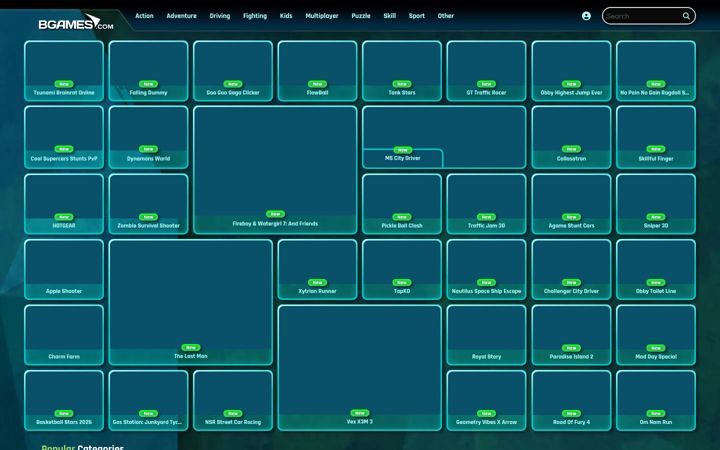
Task: Open Charm Farm game tile
Action: tap(64, 335)
